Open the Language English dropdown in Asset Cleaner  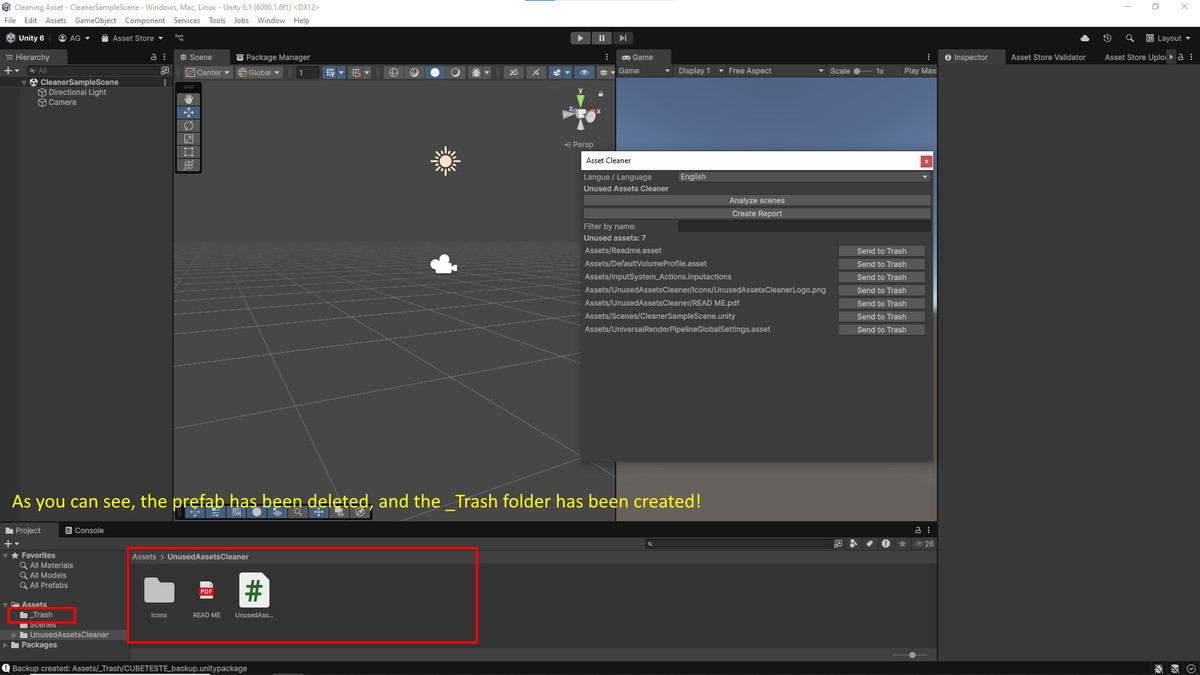804,176
